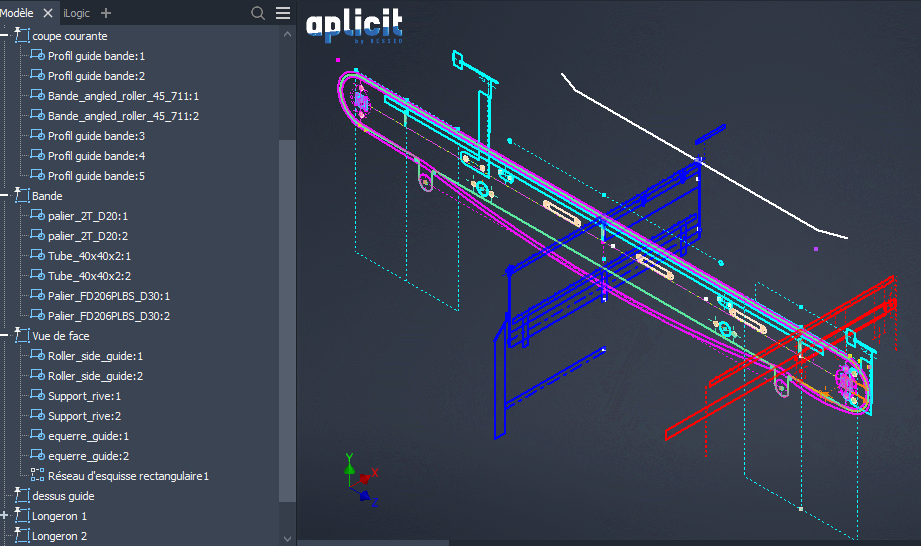Select the 'Vue de face' label
This screenshot has width=921, height=546.
(x=60, y=336)
